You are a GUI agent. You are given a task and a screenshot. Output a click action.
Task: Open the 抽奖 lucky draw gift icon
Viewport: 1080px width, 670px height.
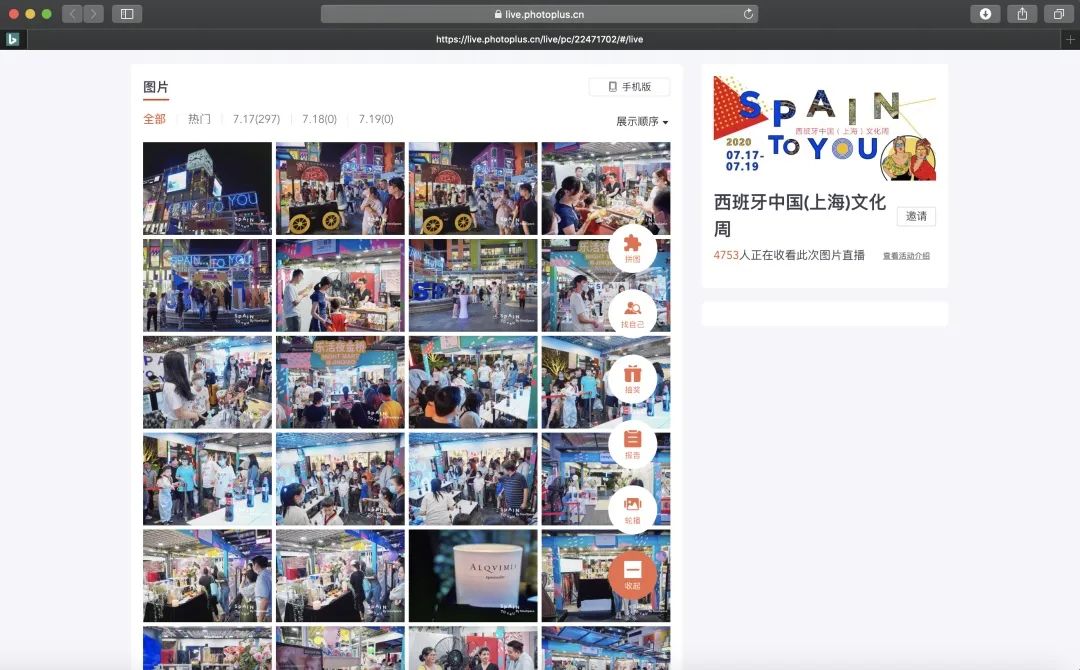633,378
